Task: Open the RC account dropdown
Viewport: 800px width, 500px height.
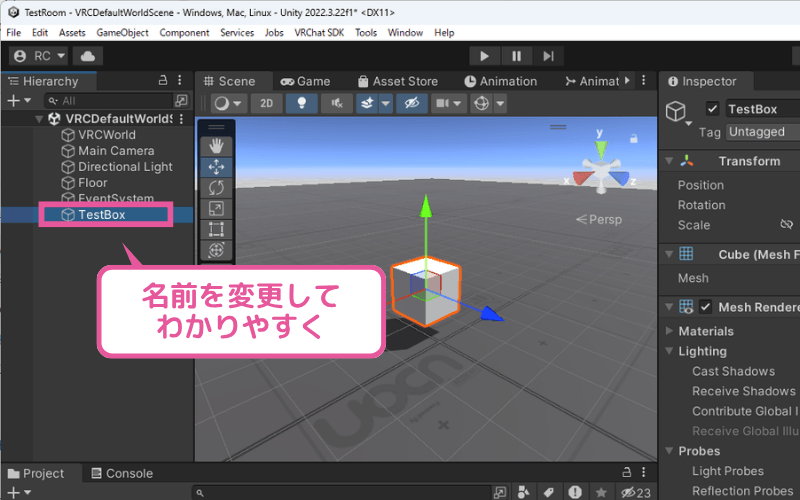Action: tap(39, 56)
